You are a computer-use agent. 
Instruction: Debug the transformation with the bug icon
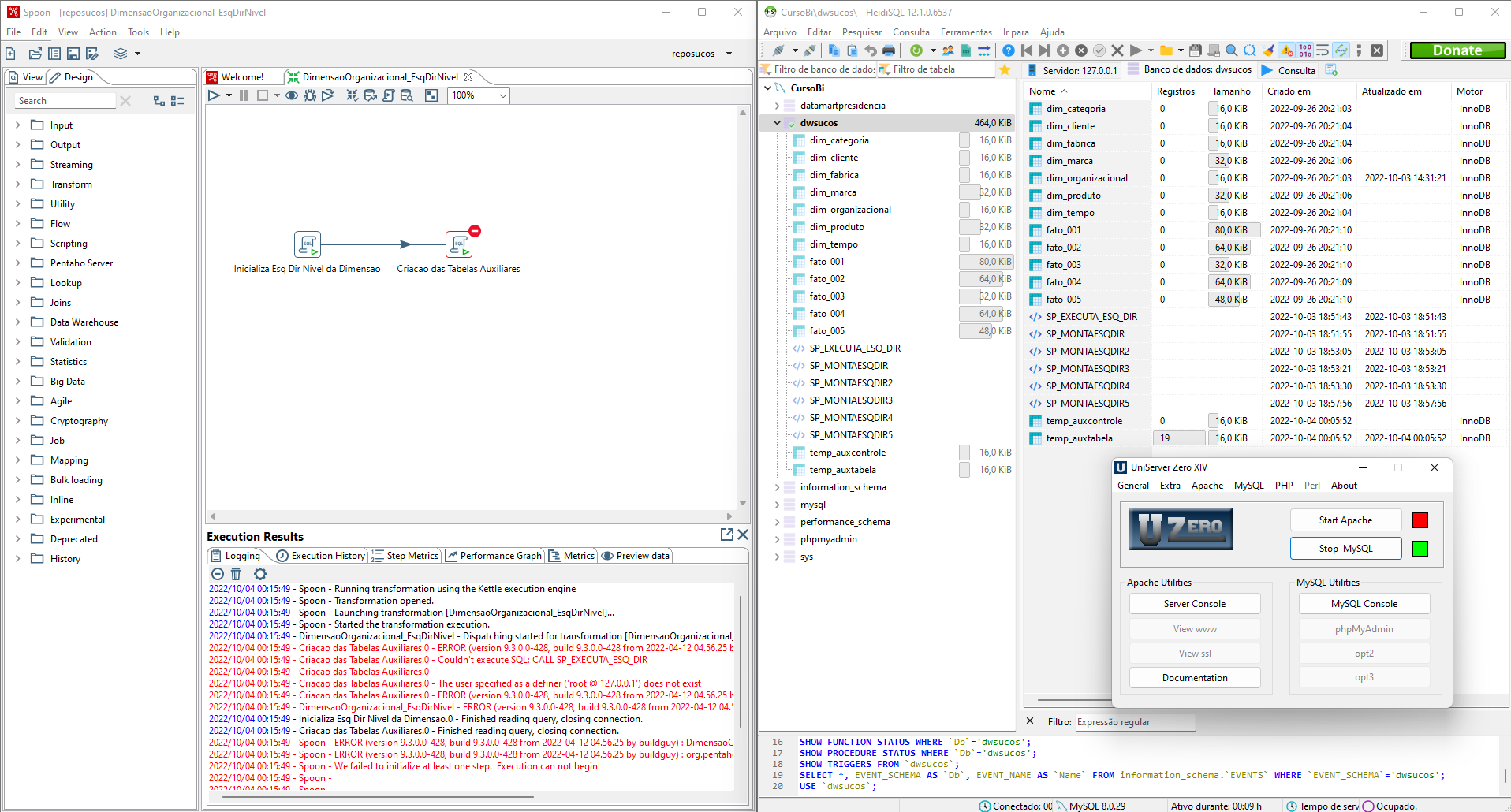point(310,95)
